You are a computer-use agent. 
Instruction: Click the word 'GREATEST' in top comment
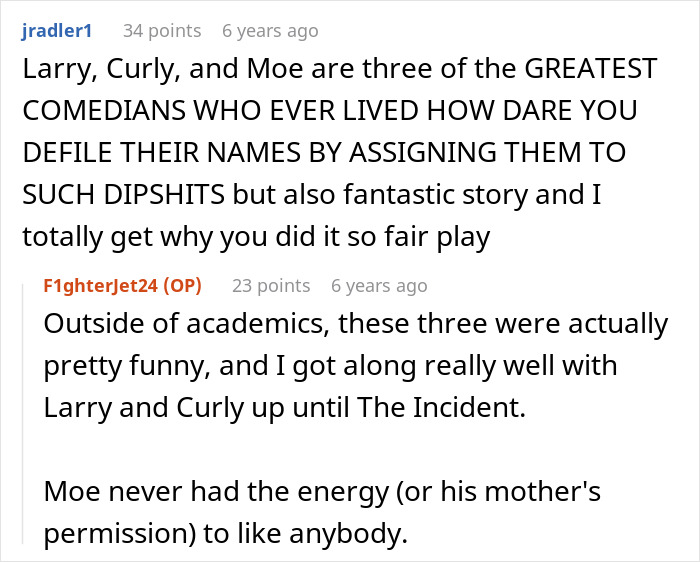point(590,69)
